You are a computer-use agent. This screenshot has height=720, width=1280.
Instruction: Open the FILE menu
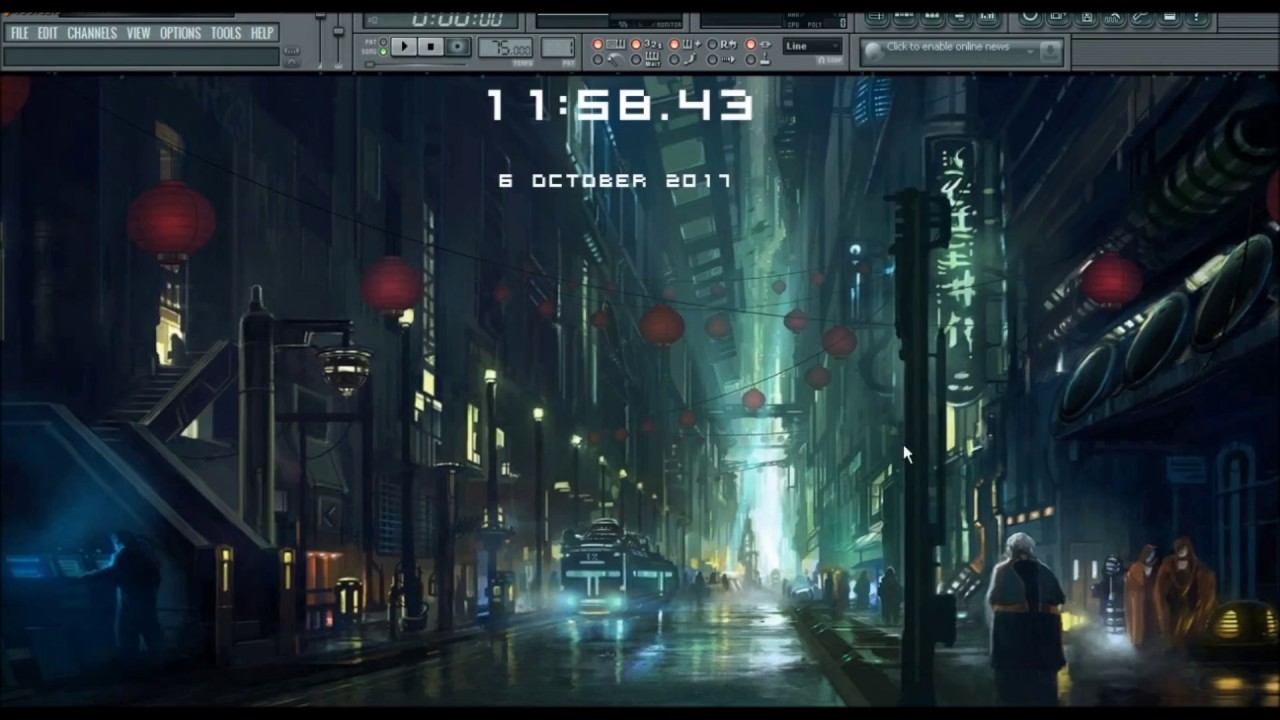tap(19, 33)
